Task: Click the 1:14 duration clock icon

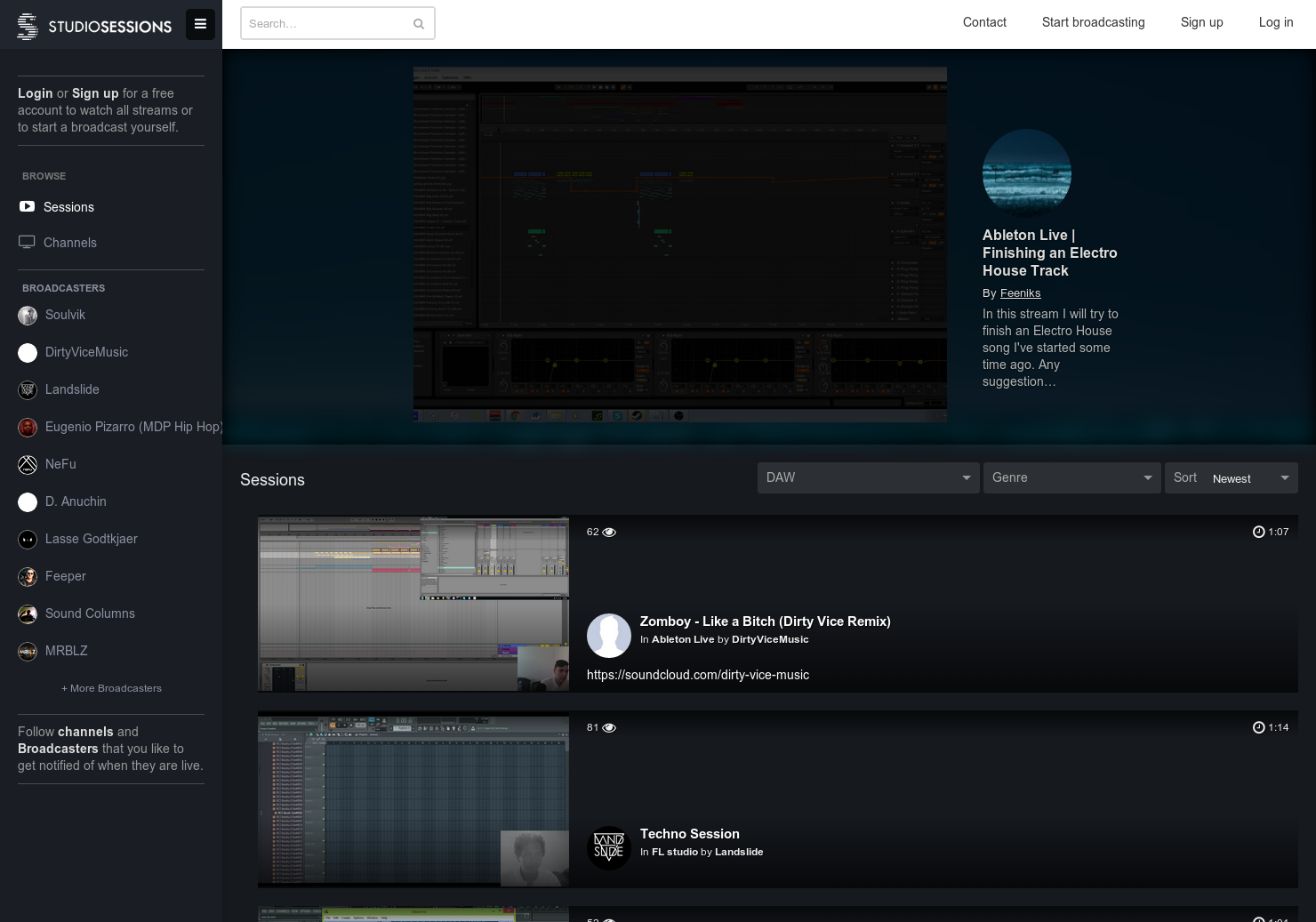Action: 1258,727
